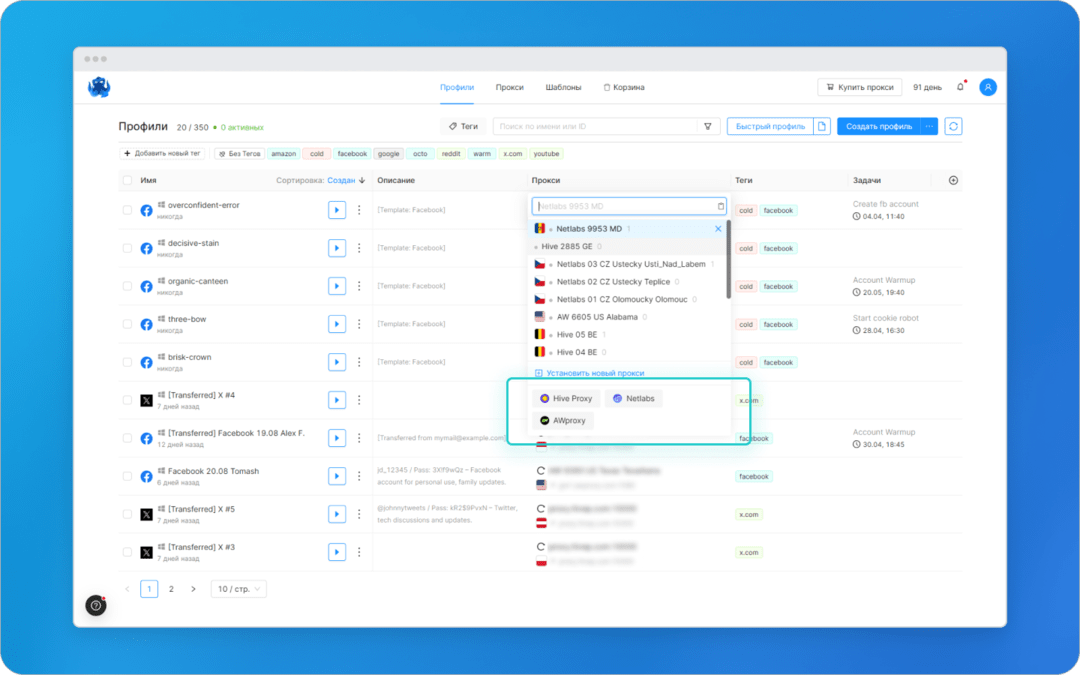The height and width of the screenshot is (675, 1080).
Task: Open the user account avatar
Action: [x=988, y=87]
